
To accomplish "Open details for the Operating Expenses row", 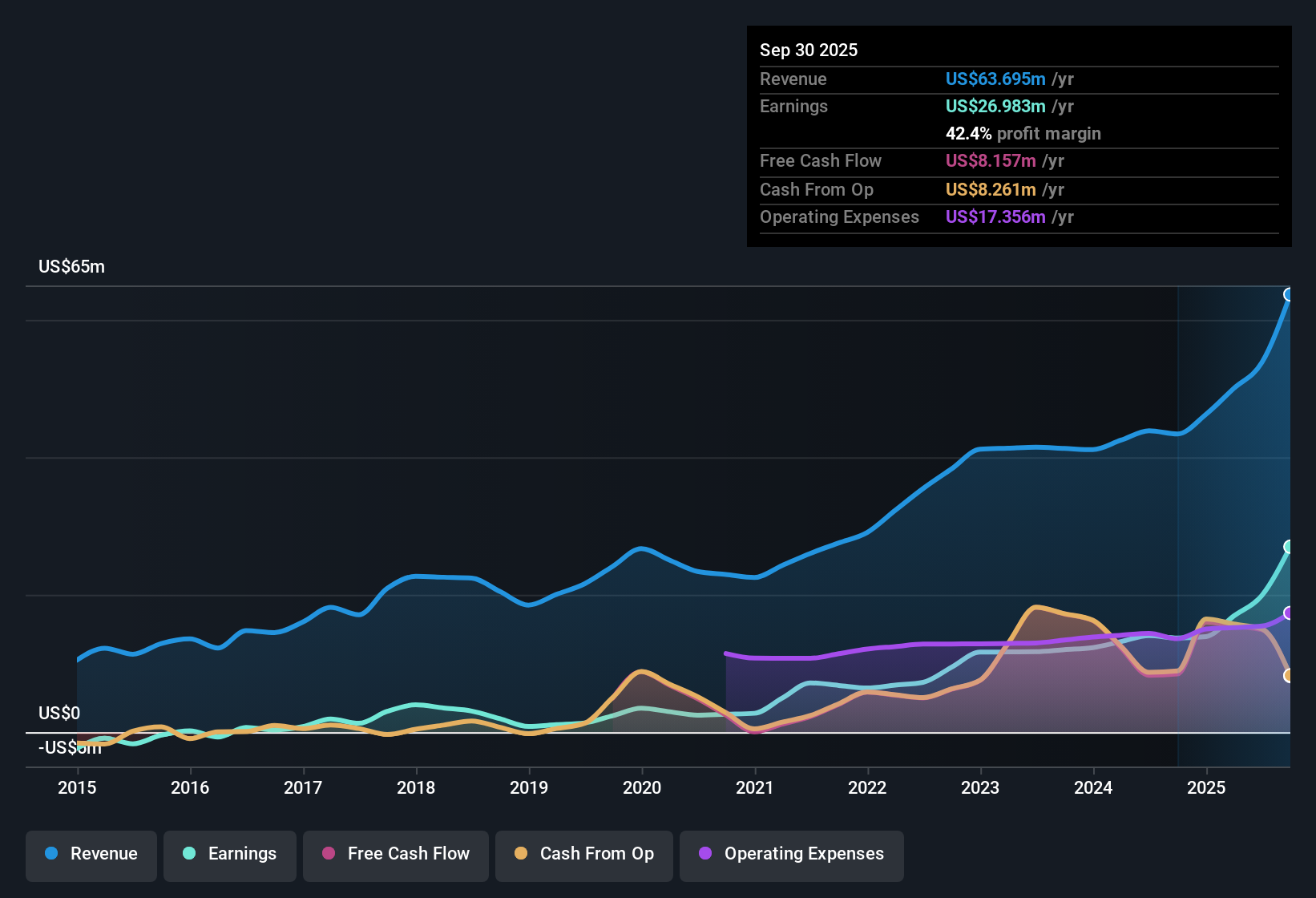I will [839, 217].
